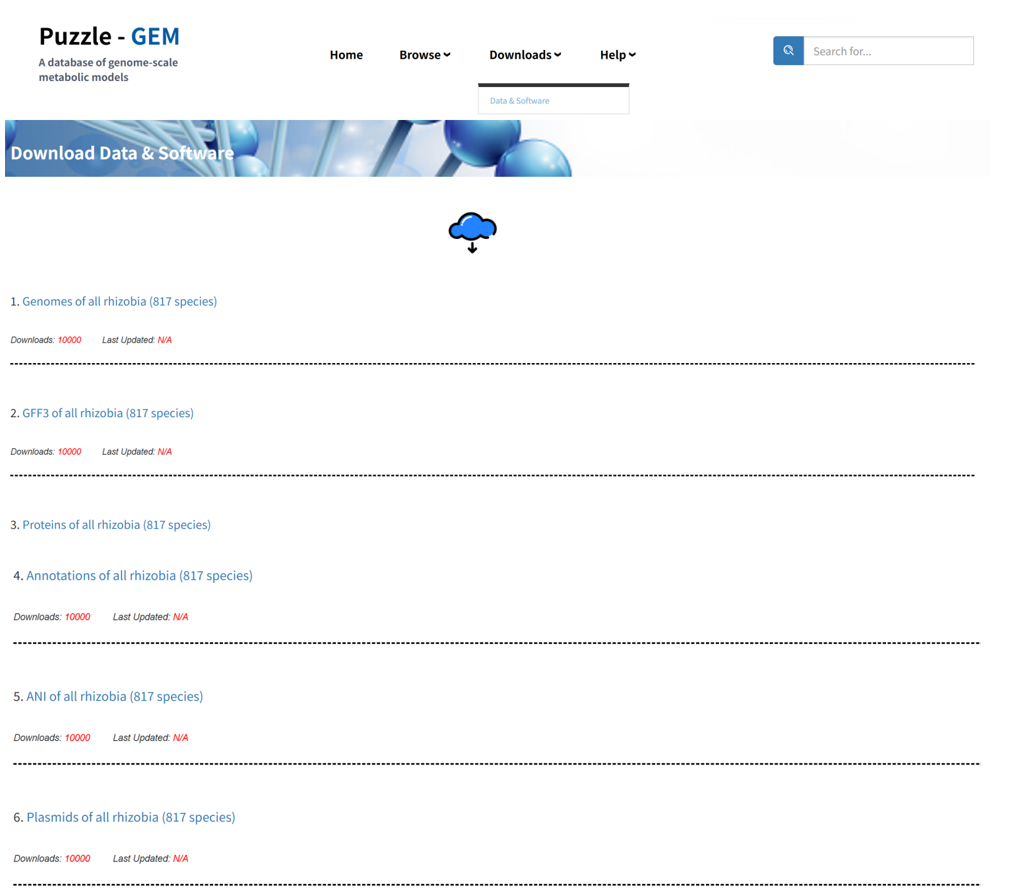Open ANI of all rhizobia link

(114, 697)
